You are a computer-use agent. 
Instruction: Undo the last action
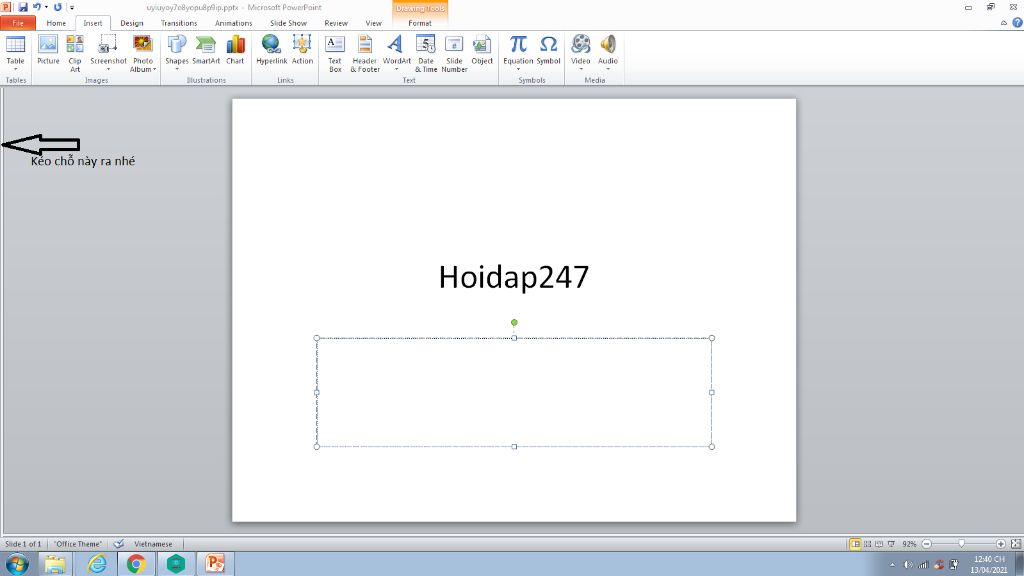click(x=37, y=7)
